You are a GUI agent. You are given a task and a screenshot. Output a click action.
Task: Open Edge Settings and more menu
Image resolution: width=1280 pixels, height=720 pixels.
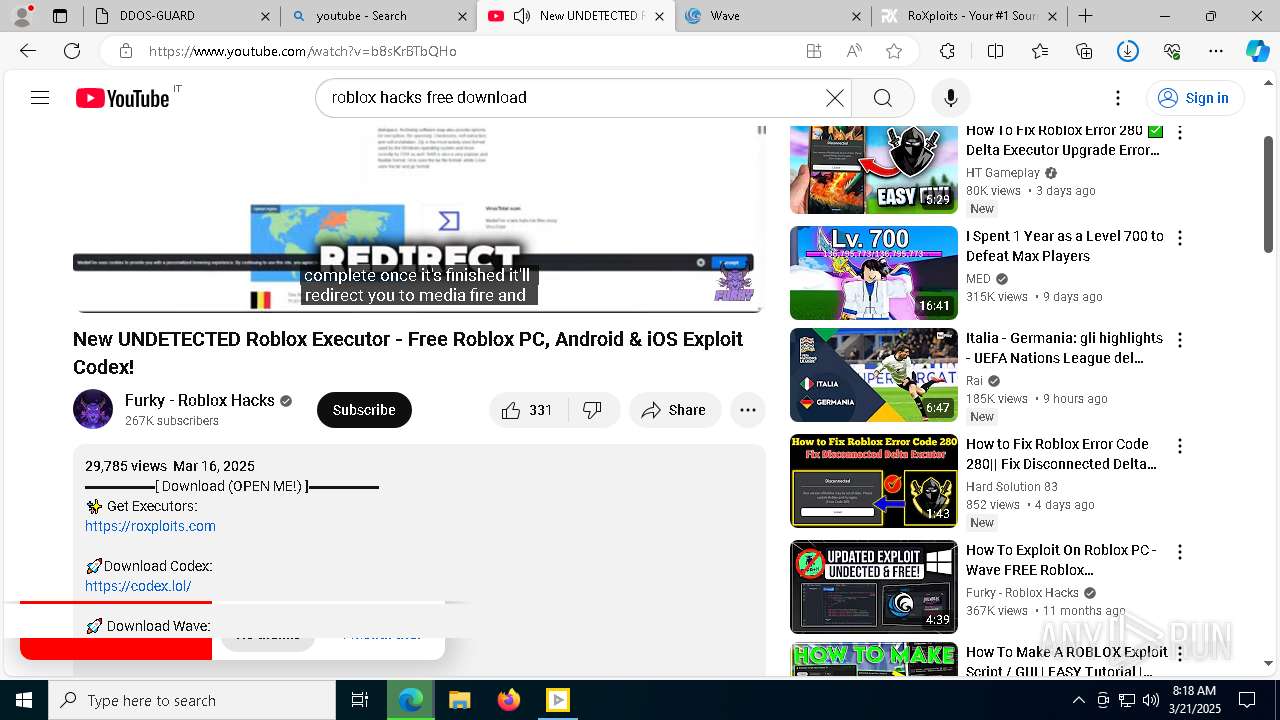pos(1216,51)
